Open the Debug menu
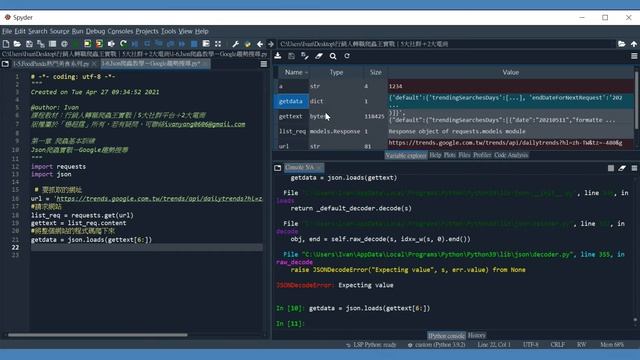 pos(96,31)
